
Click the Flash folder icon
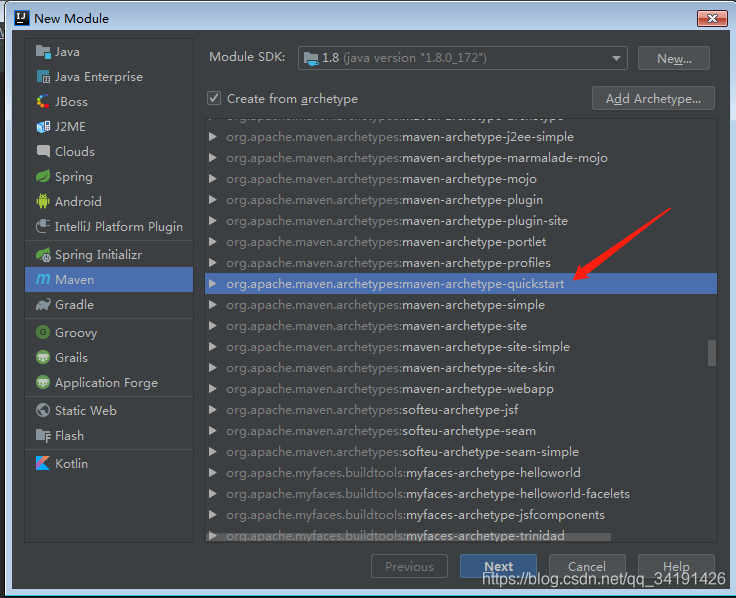43,436
